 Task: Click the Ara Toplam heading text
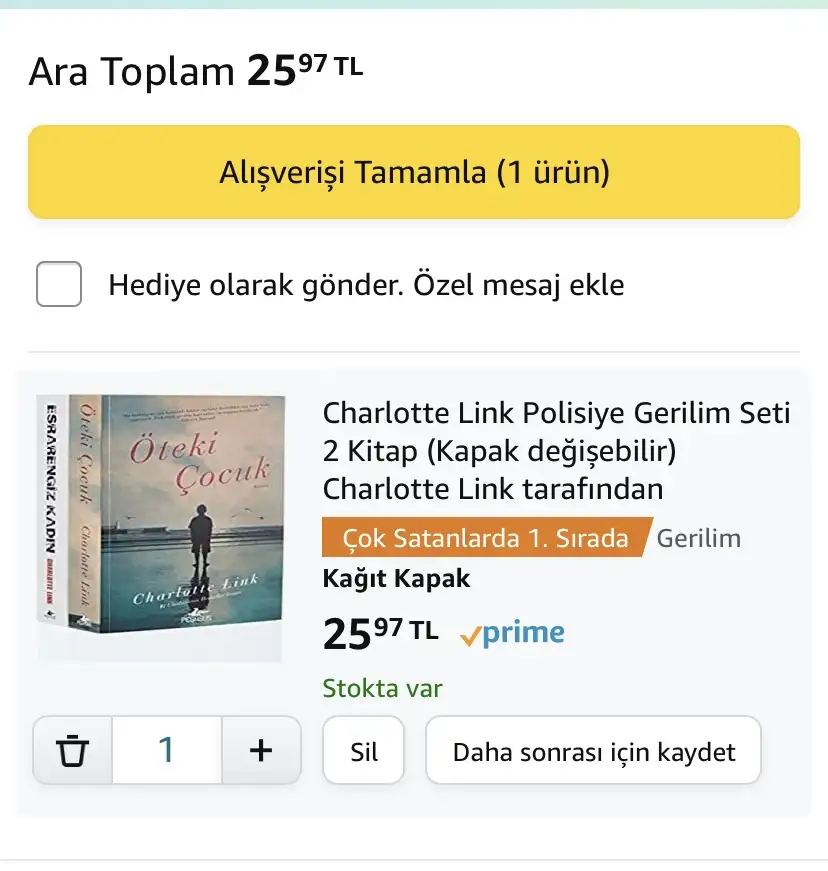pyautogui.click(x=132, y=72)
